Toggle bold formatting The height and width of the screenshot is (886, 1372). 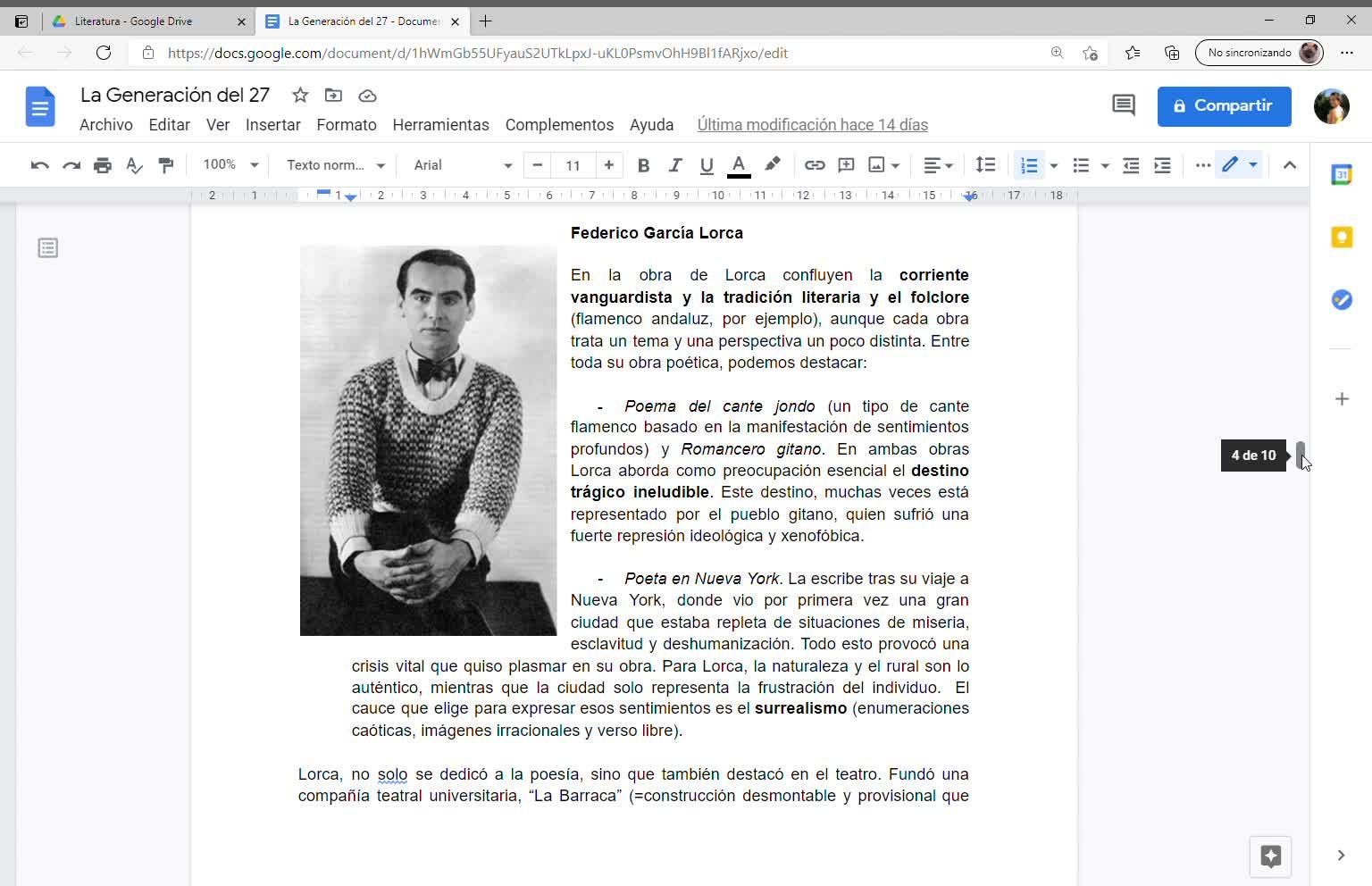643,165
